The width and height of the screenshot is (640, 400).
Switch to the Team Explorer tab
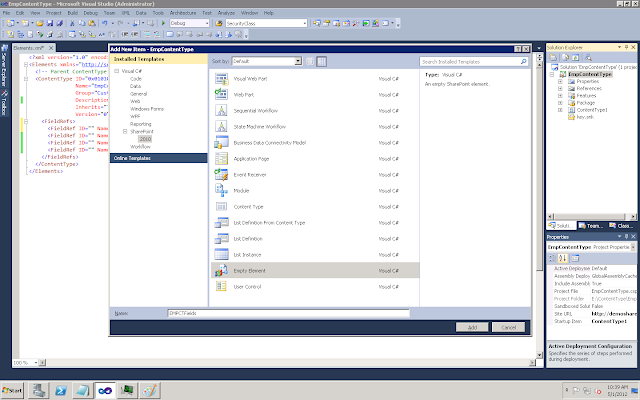(x=591, y=226)
